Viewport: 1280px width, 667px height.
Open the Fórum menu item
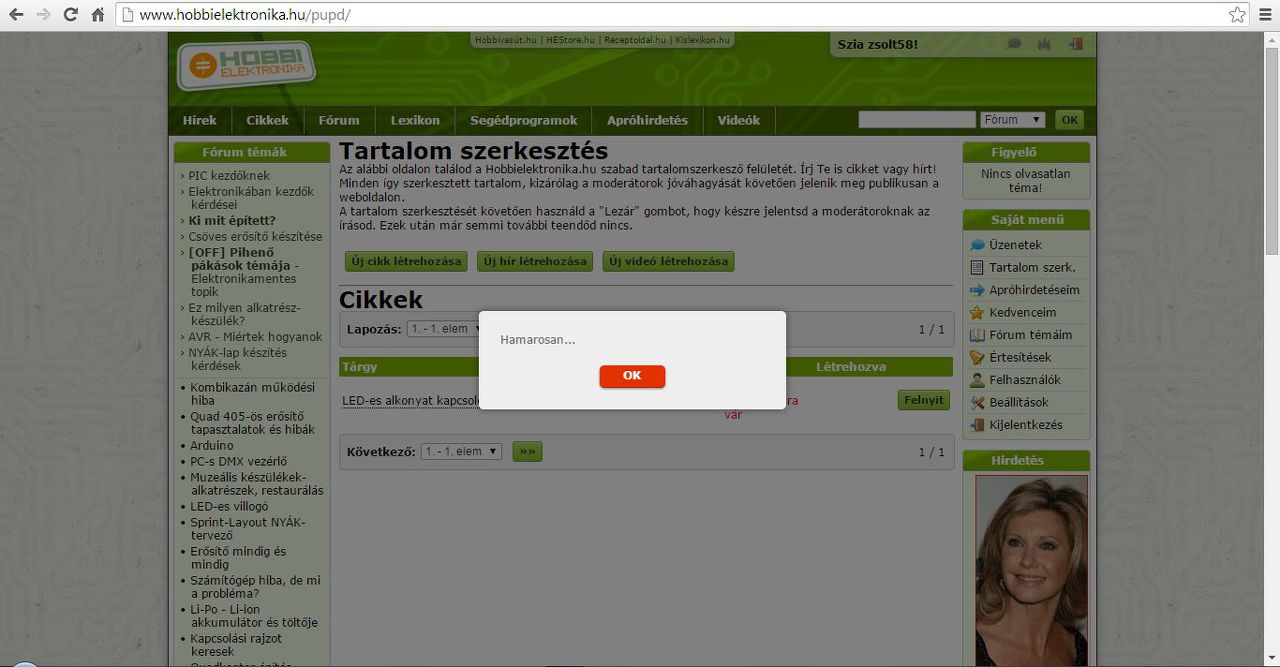pos(339,120)
